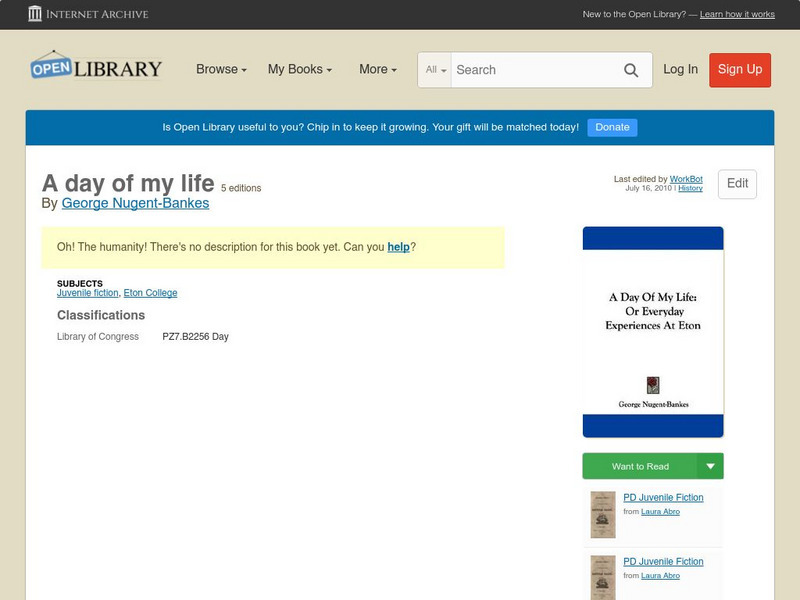800x600 pixels.
Task: Open the 'All' search filter dropdown
Action: [x=435, y=70]
